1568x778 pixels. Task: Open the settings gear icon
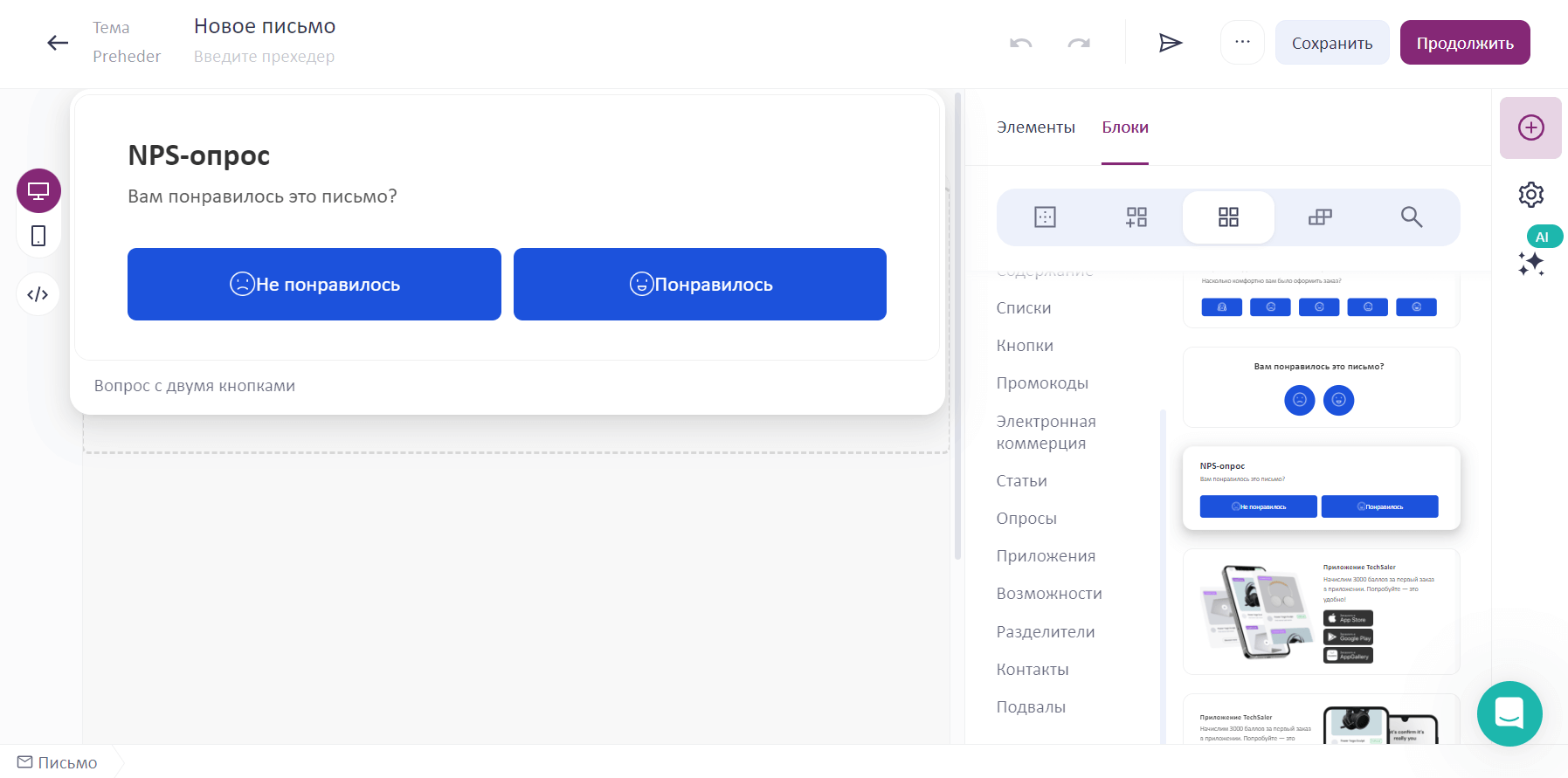coord(1530,194)
